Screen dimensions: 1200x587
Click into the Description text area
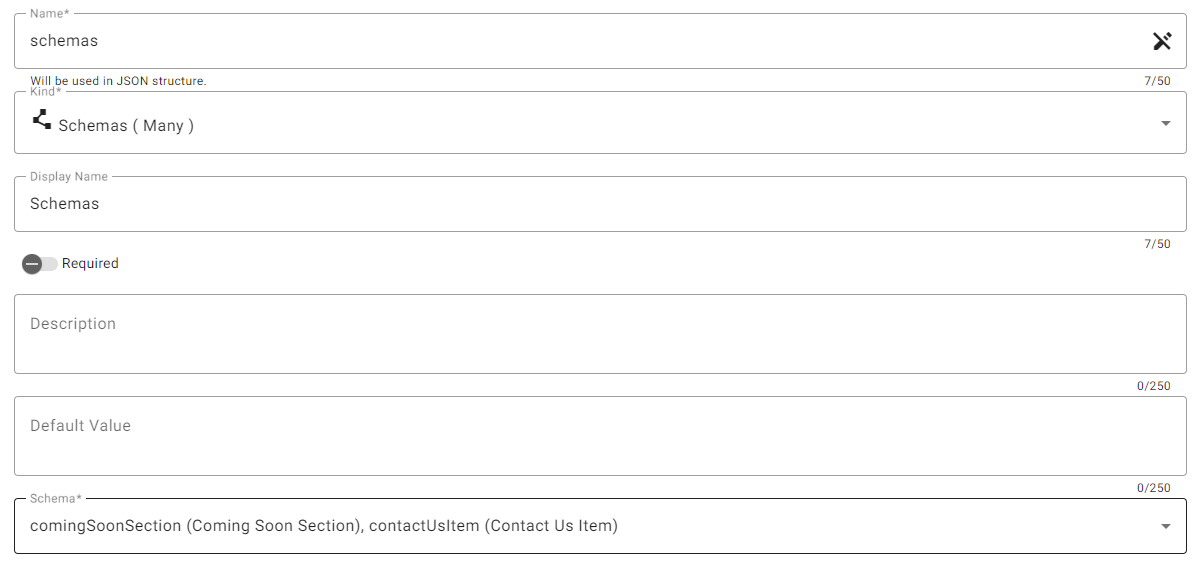click(x=600, y=334)
